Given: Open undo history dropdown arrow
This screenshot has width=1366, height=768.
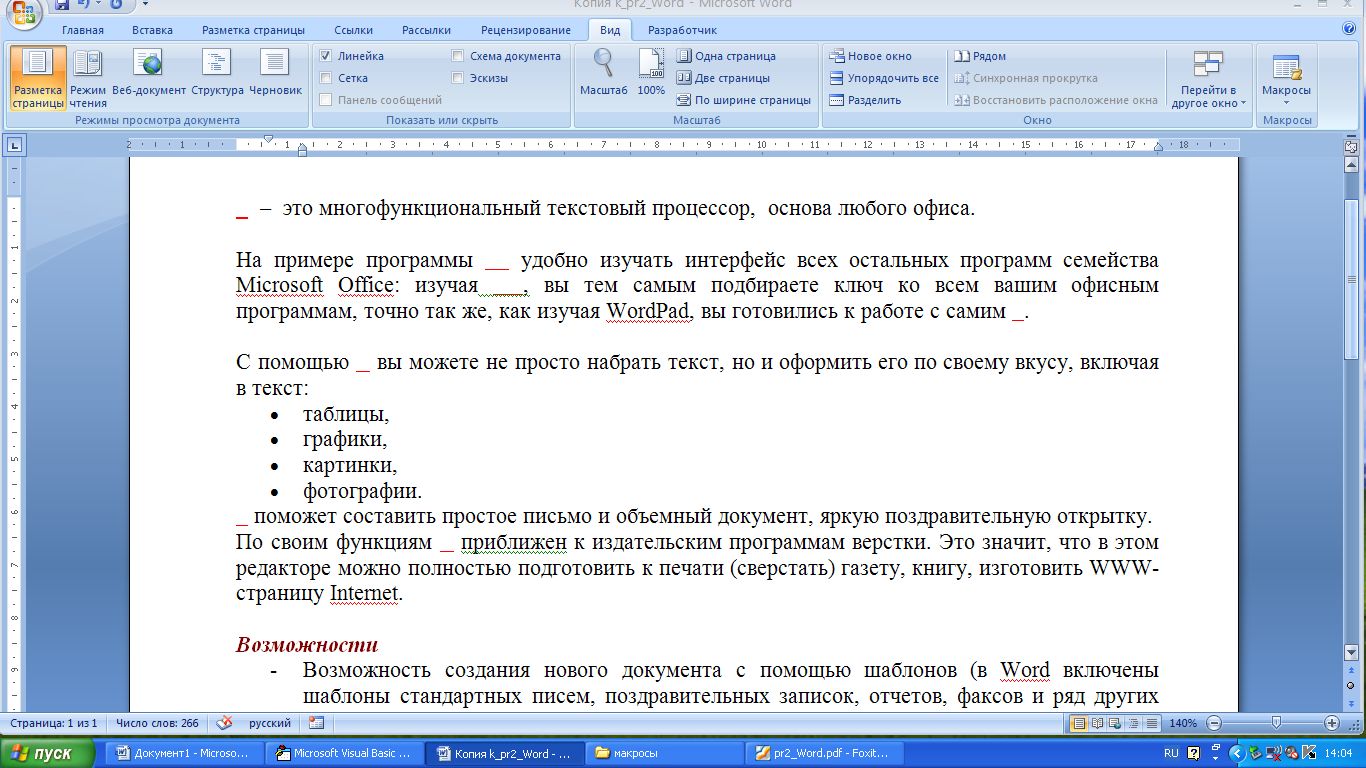Looking at the screenshot, I should coord(99,5).
